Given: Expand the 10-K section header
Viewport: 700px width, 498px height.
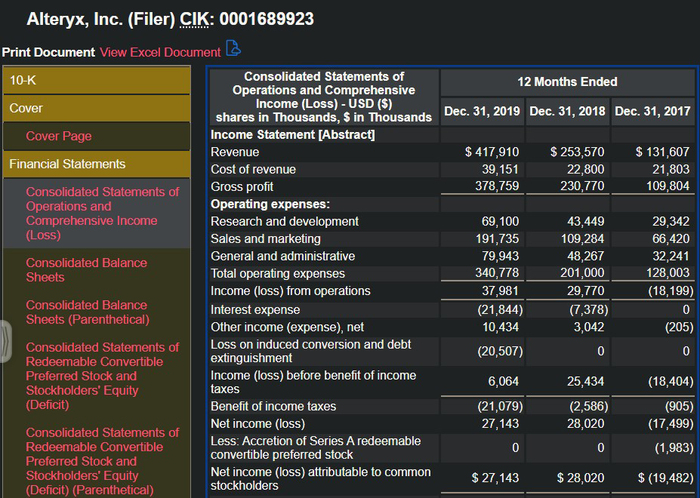Looking at the screenshot, I should pos(95,80).
